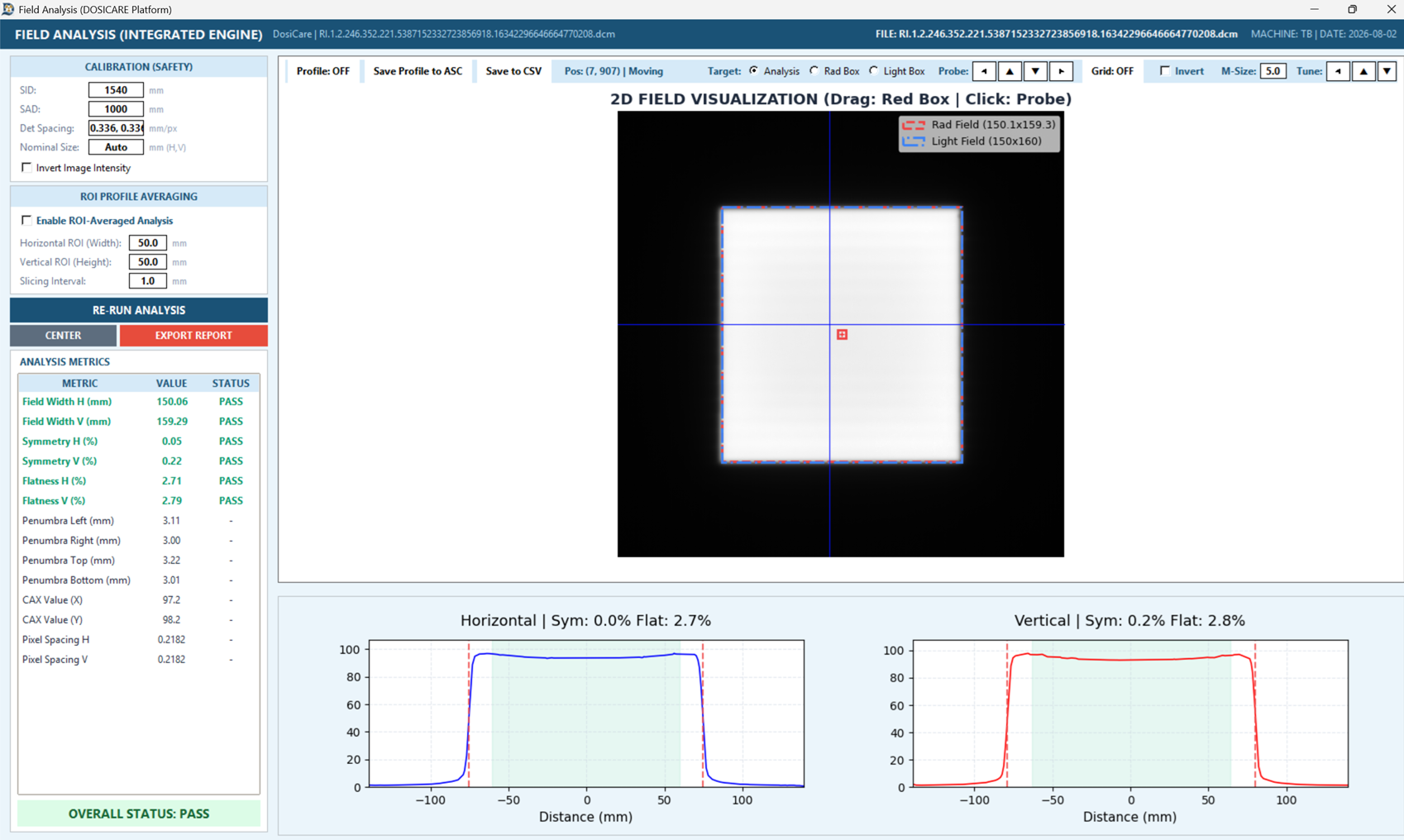Click the M-Size value field
Viewport: 1404px width, 840px height.
[1273, 71]
